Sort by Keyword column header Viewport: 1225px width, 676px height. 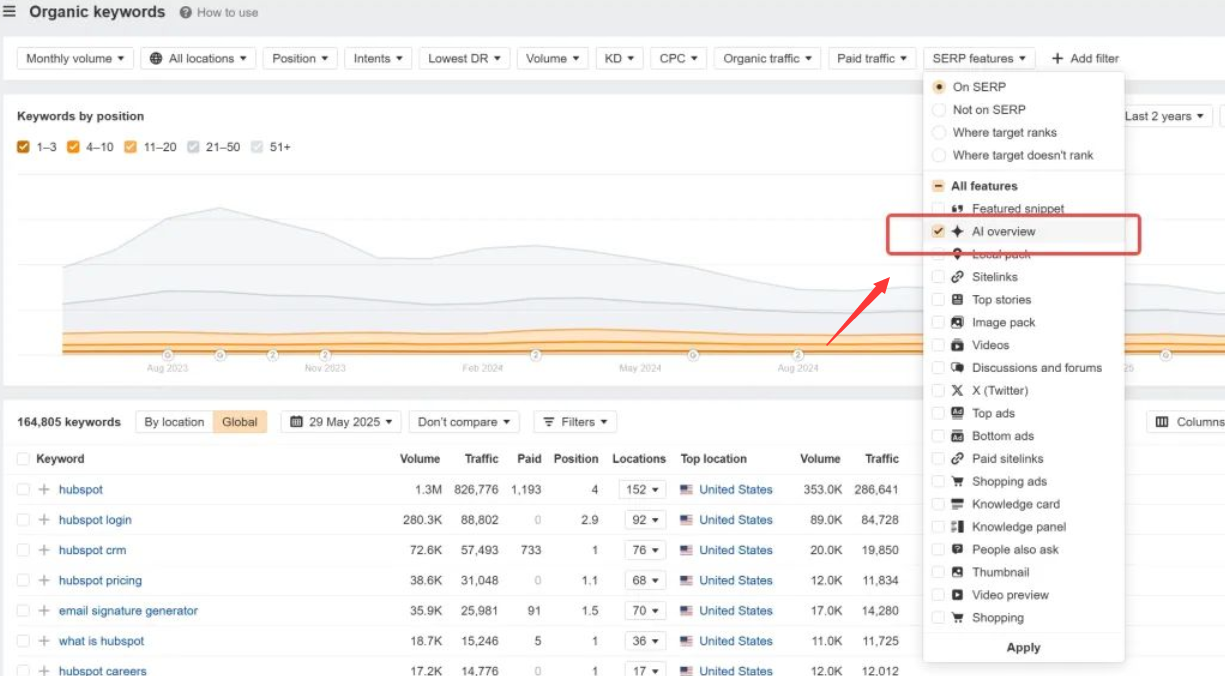(x=60, y=459)
